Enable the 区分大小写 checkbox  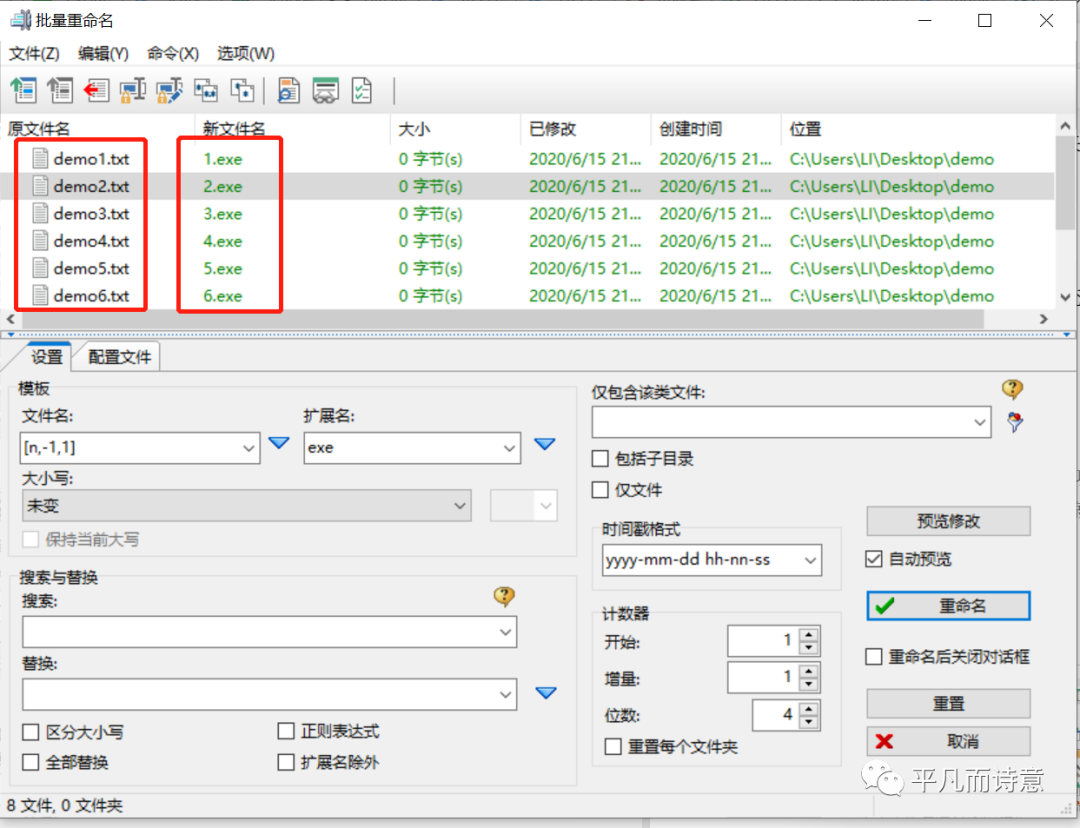click(30, 732)
